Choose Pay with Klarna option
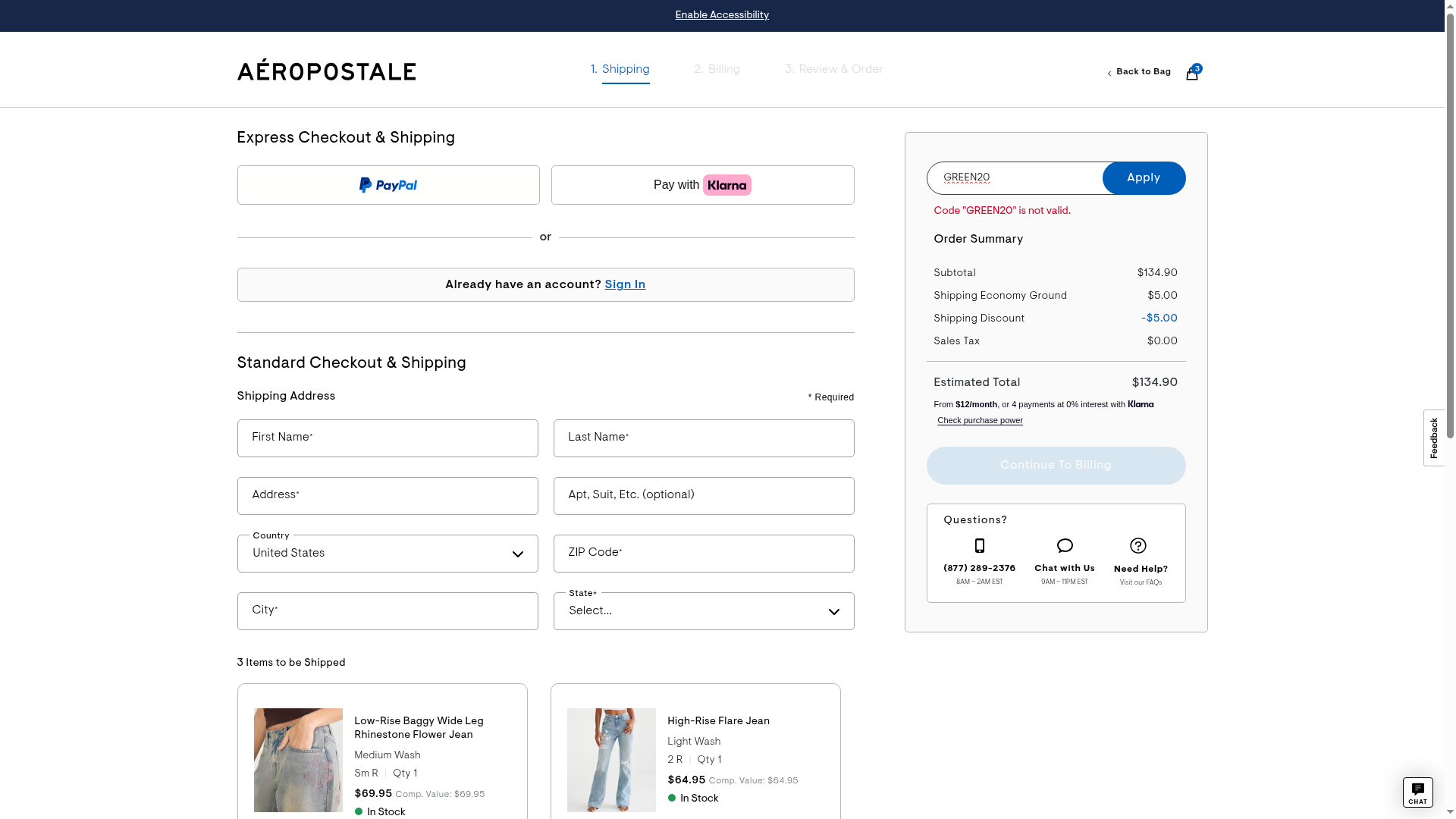The height and width of the screenshot is (819, 1456). pyautogui.click(x=702, y=185)
